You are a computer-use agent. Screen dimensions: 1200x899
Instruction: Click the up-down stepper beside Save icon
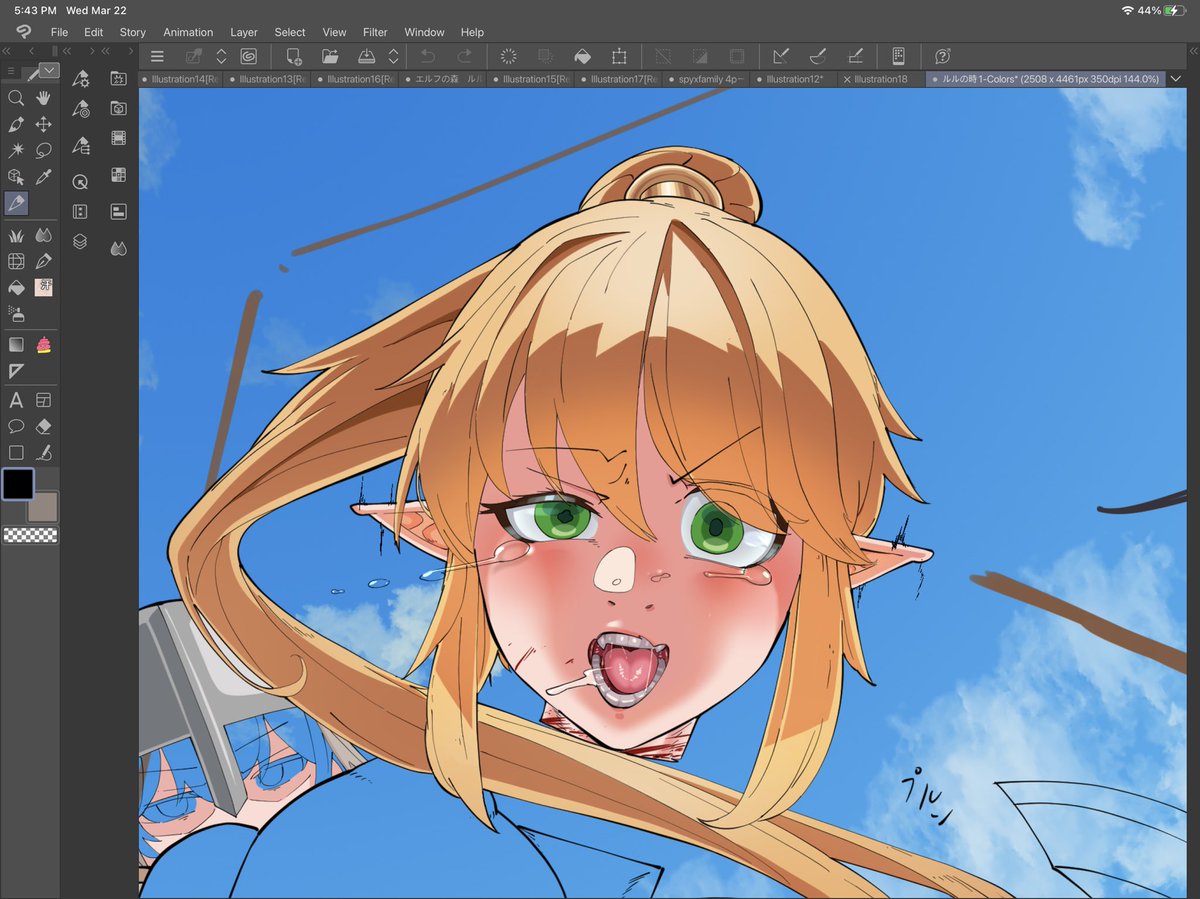(394, 56)
